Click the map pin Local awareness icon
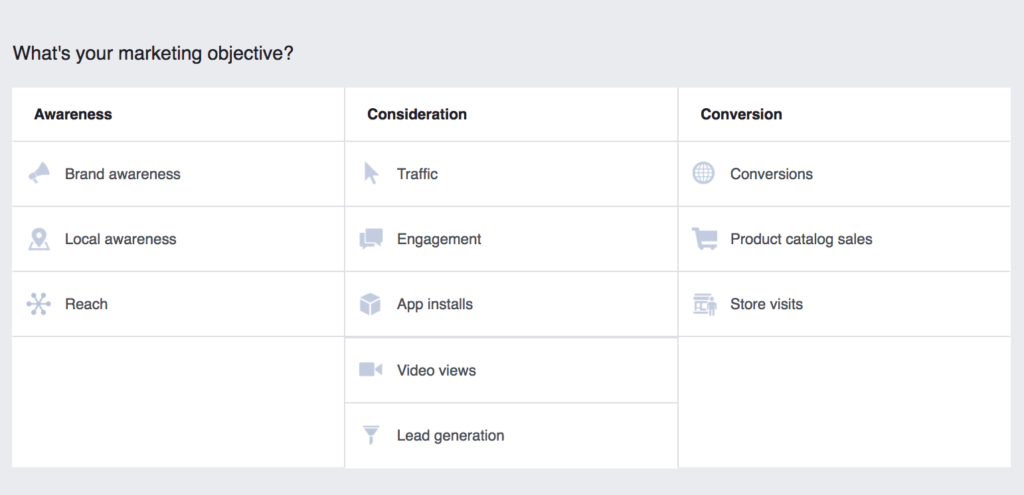 coord(39,239)
